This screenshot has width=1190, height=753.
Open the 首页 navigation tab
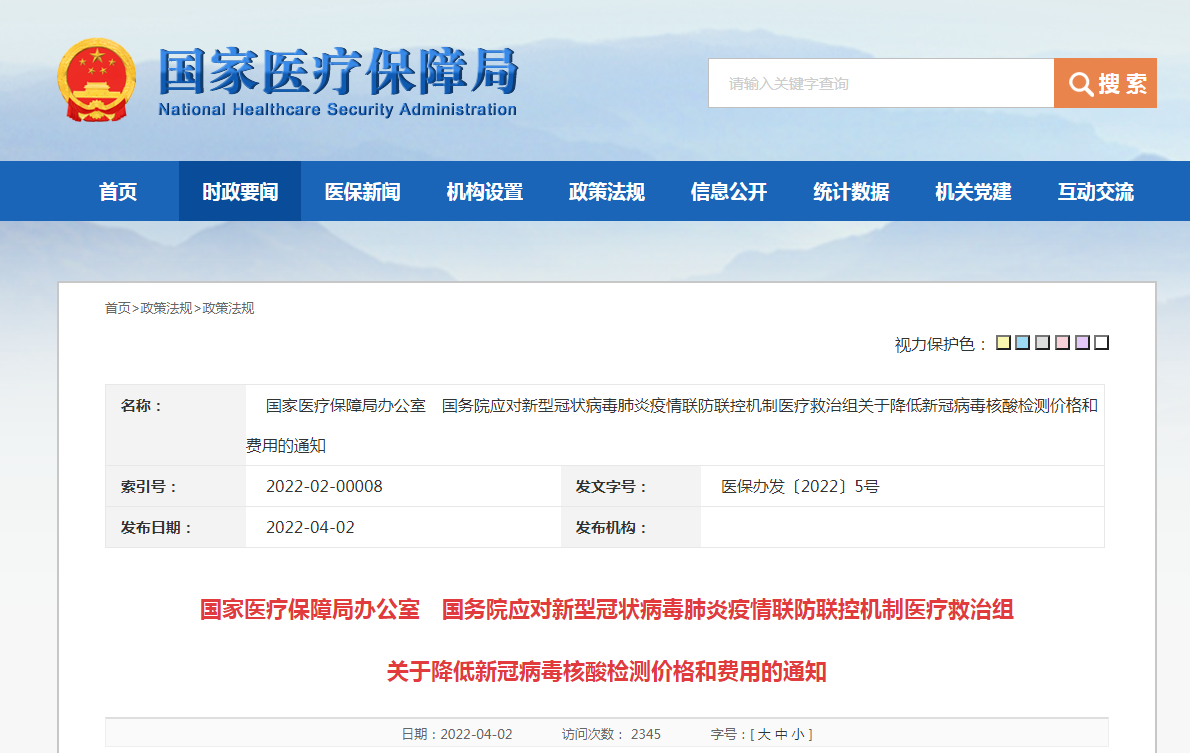tap(118, 191)
